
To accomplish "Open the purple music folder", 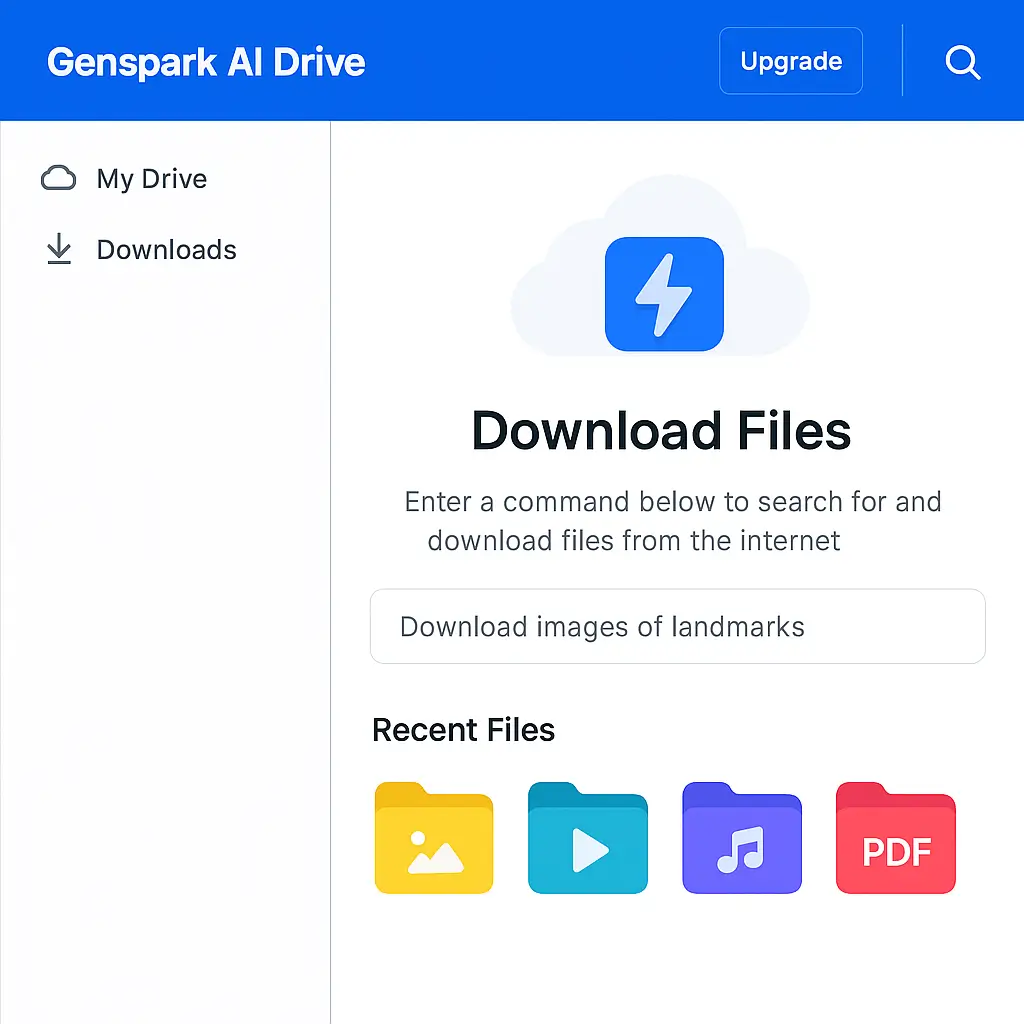I will [741, 838].
